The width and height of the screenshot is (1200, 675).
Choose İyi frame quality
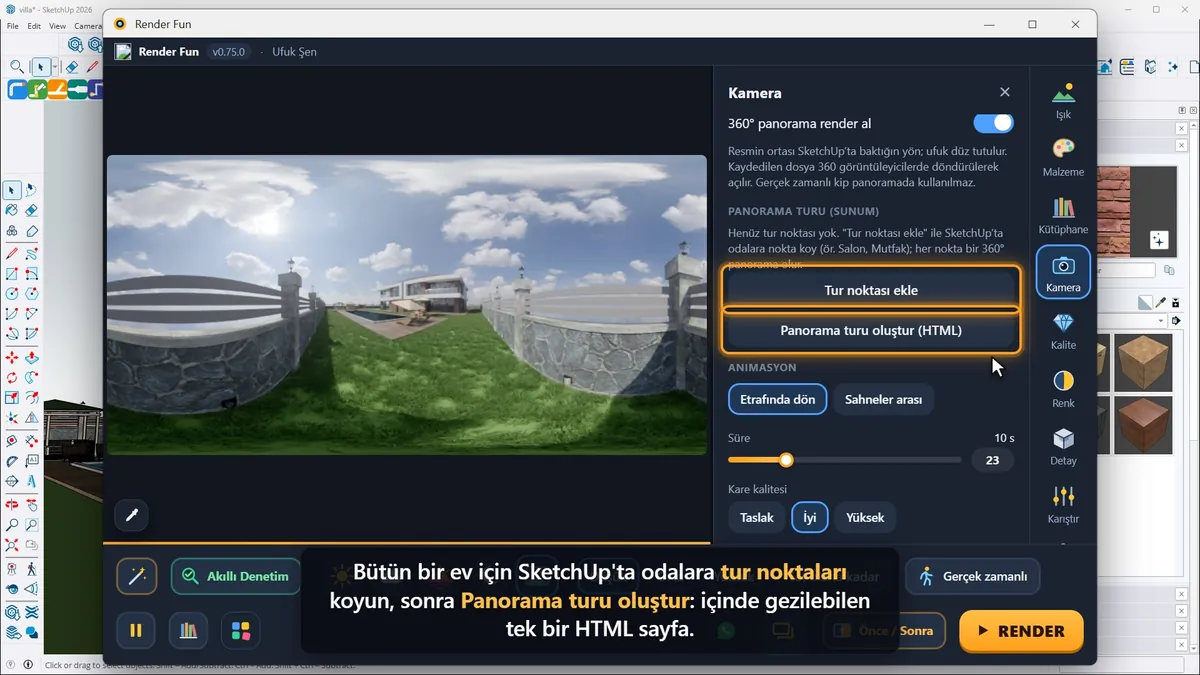click(810, 517)
